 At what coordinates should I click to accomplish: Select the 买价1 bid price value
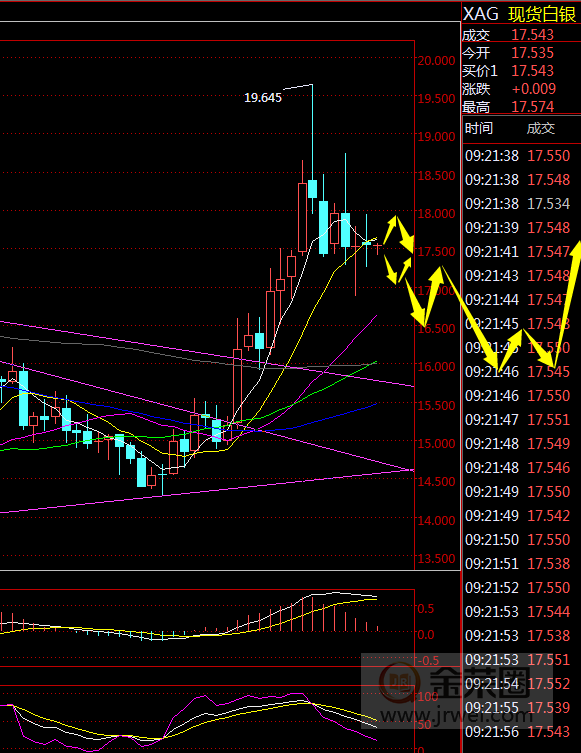(x=532, y=71)
